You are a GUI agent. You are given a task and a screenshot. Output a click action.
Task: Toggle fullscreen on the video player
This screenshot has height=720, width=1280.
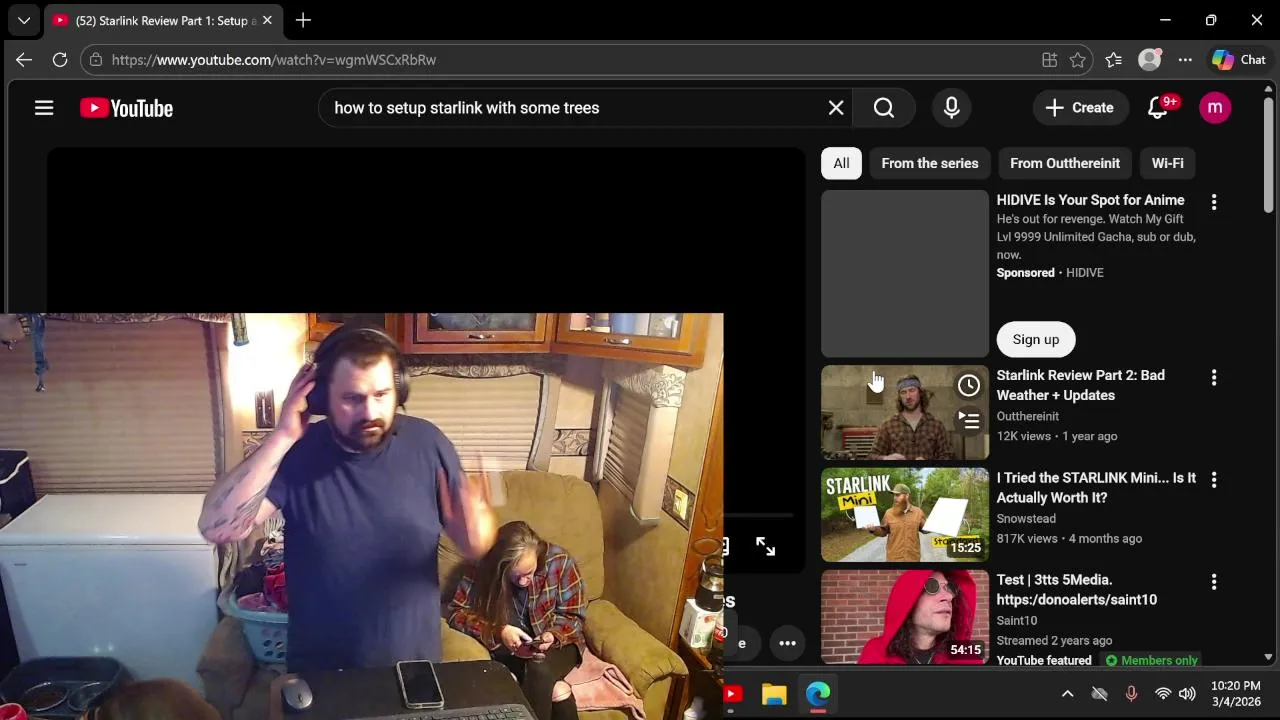765,546
